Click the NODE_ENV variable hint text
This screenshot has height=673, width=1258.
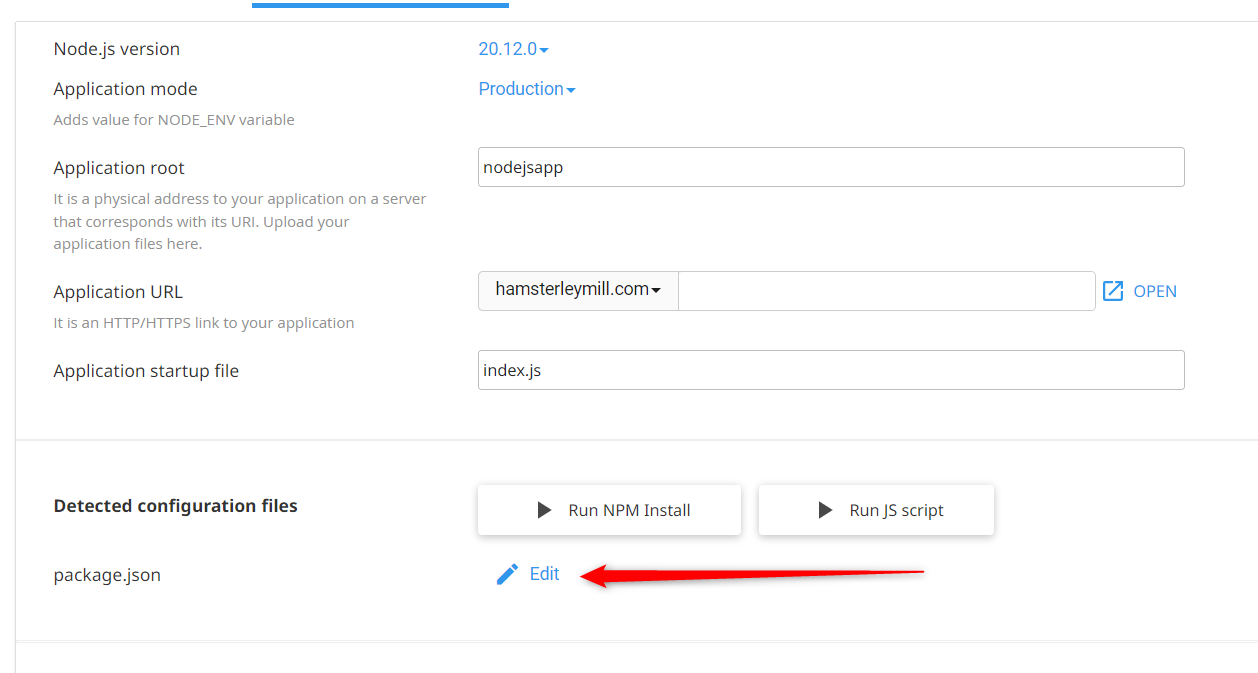pyautogui.click(x=174, y=120)
